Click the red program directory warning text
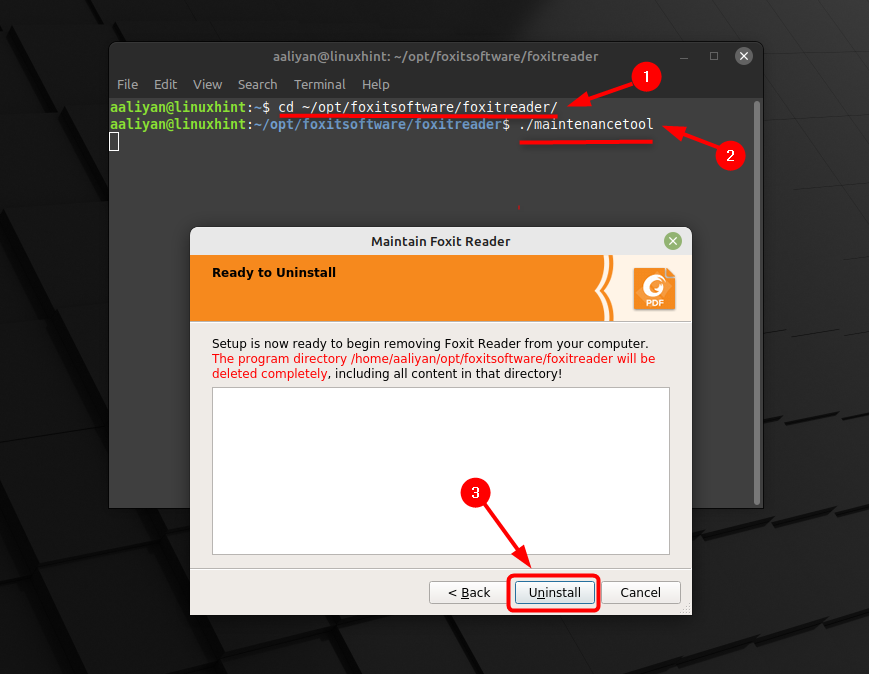 tap(433, 366)
